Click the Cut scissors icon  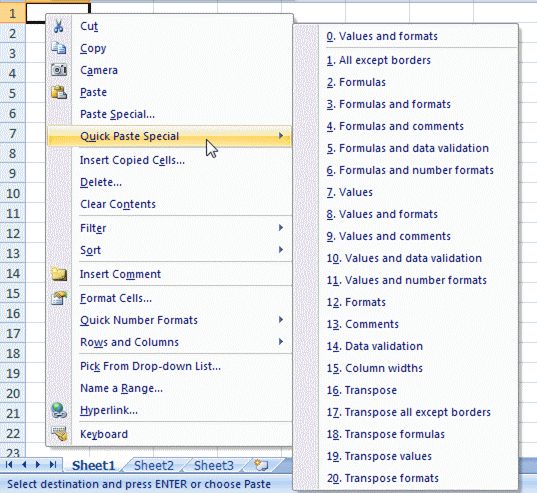[59, 26]
